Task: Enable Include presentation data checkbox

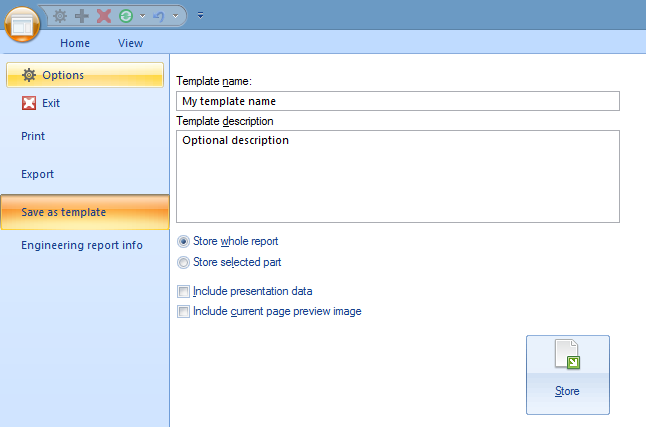Action: coord(183,291)
